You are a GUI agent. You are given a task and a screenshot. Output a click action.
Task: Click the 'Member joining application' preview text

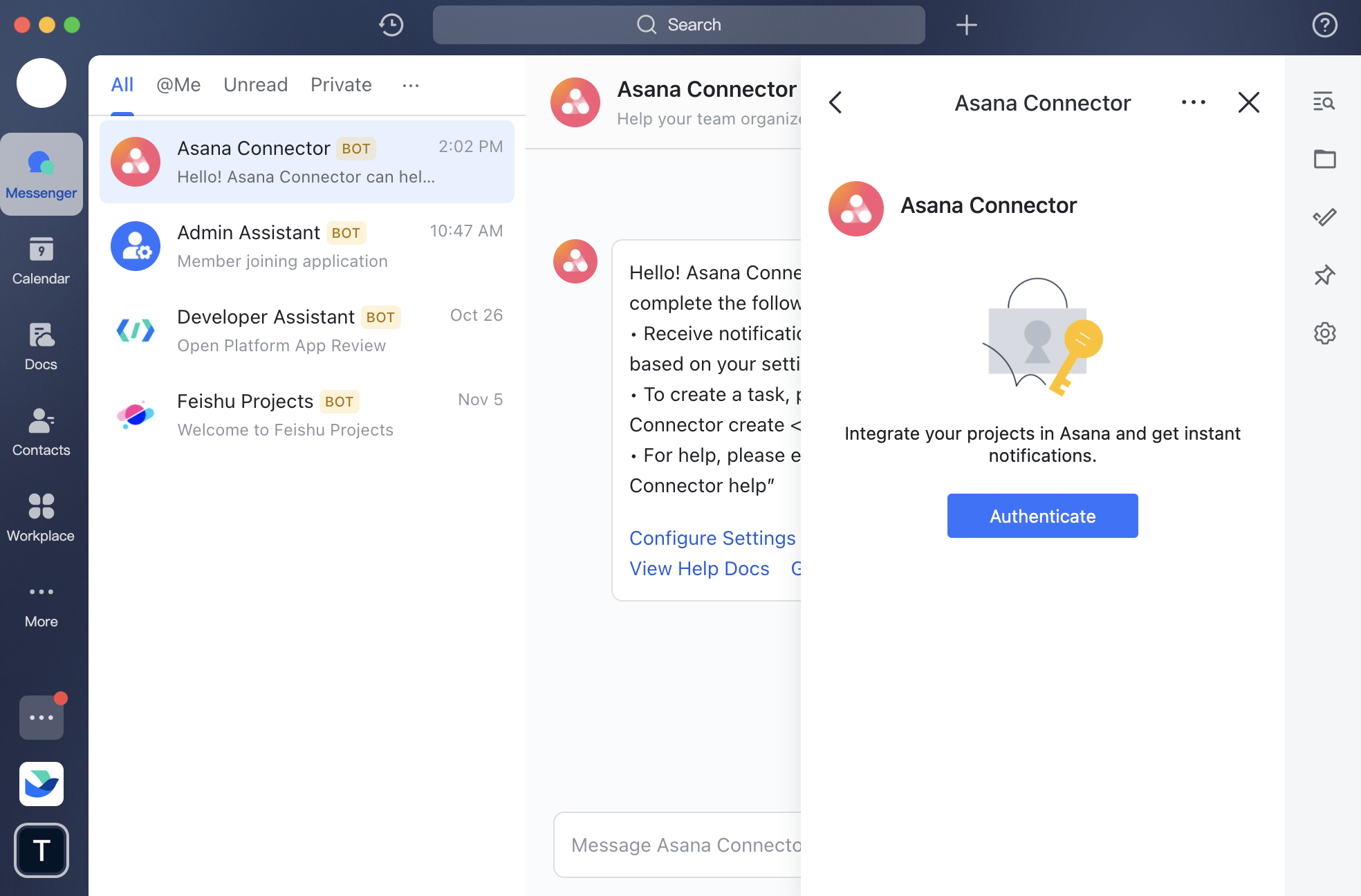pyautogui.click(x=282, y=261)
